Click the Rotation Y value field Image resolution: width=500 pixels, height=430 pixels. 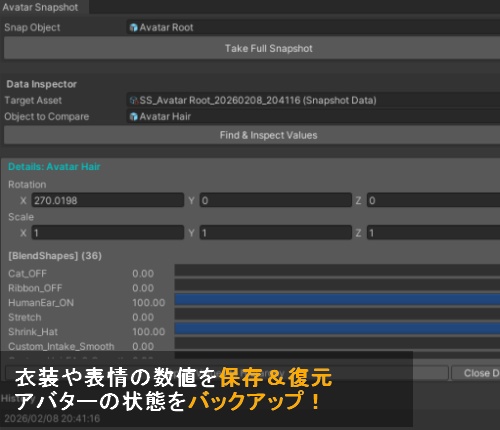[276, 200]
